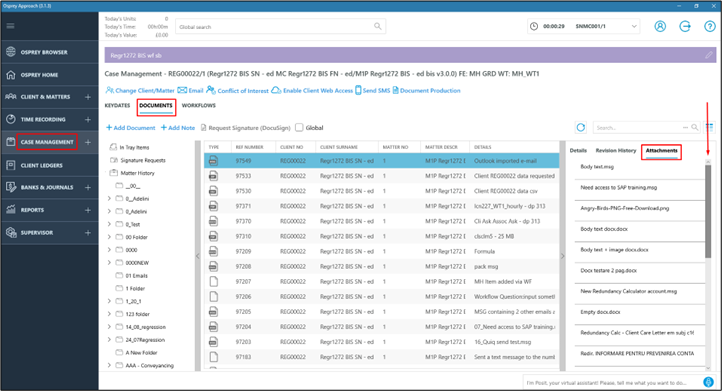Switch to the Workflows tab
This screenshot has height=391, width=722.
pos(198,105)
